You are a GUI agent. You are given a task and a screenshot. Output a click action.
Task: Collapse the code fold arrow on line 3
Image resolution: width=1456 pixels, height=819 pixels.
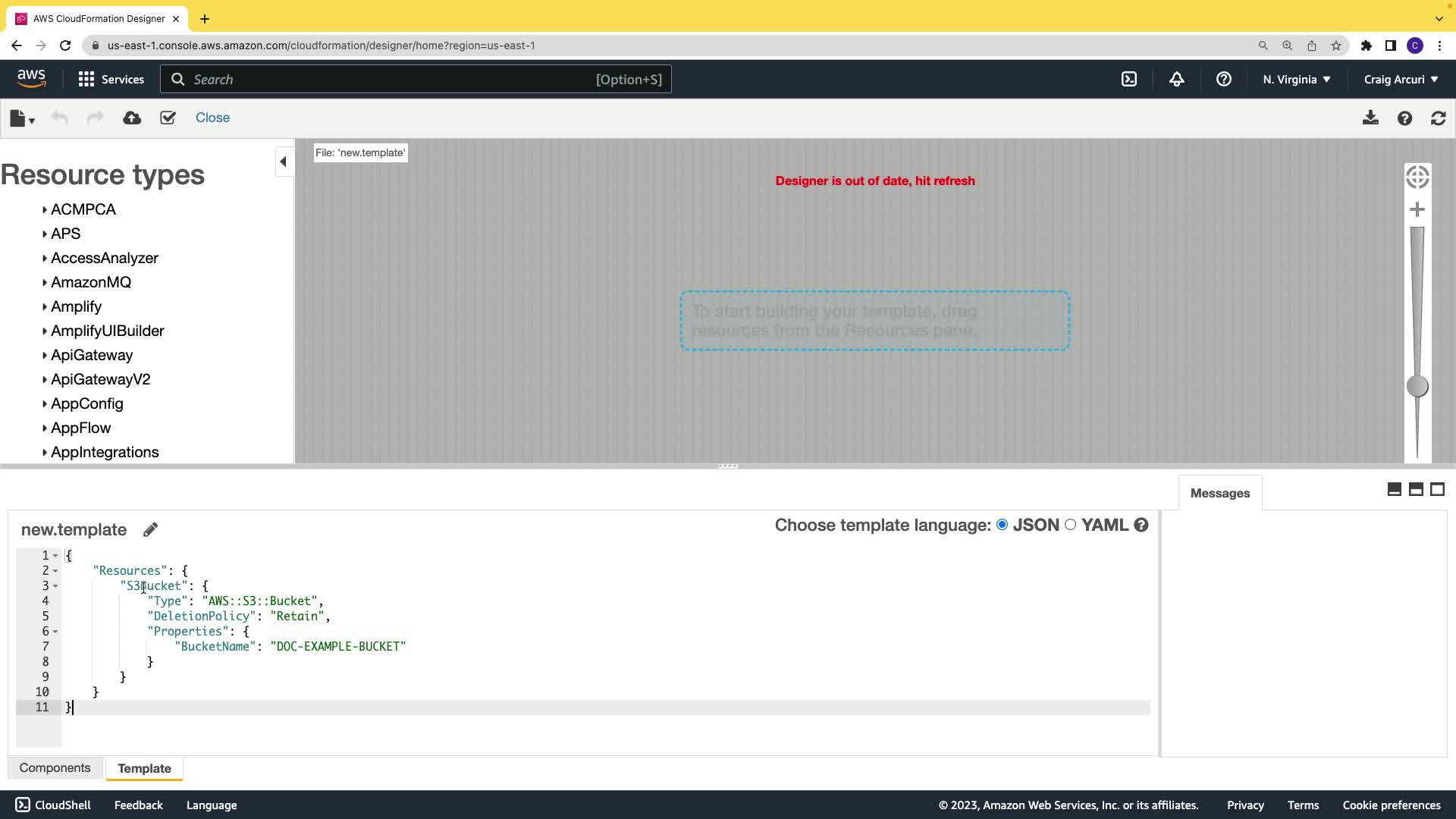click(x=55, y=586)
